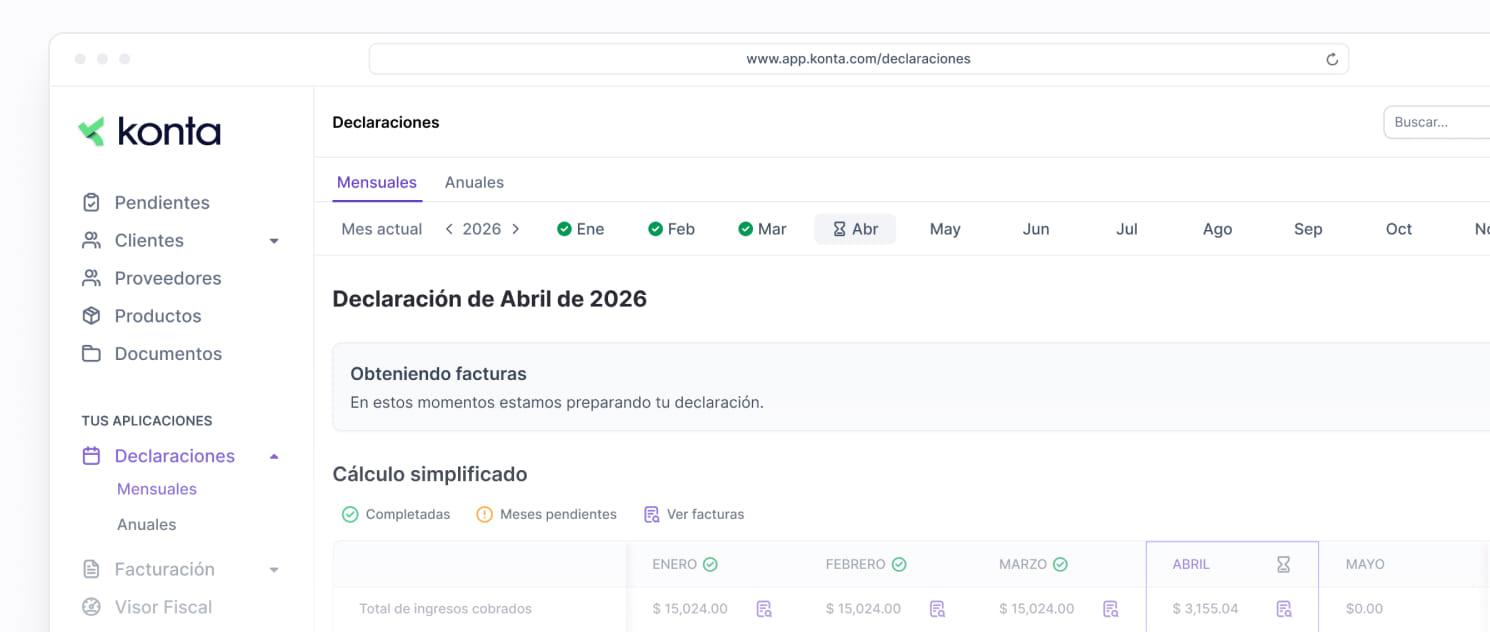This screenshot has width=1490, height=632.
Task: Click the 2026 year label
Action: tap(482, 229)
